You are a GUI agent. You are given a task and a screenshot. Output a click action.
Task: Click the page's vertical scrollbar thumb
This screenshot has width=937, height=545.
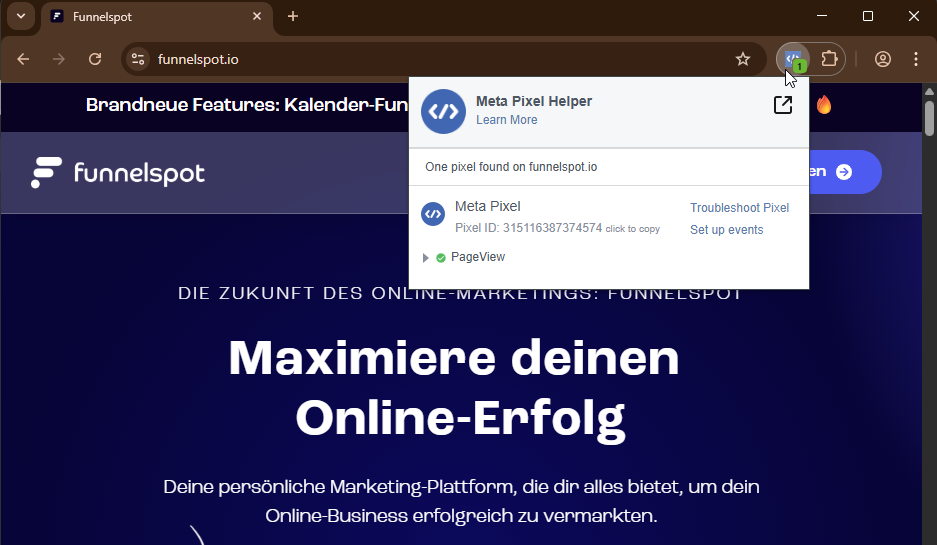pos(929,118)
